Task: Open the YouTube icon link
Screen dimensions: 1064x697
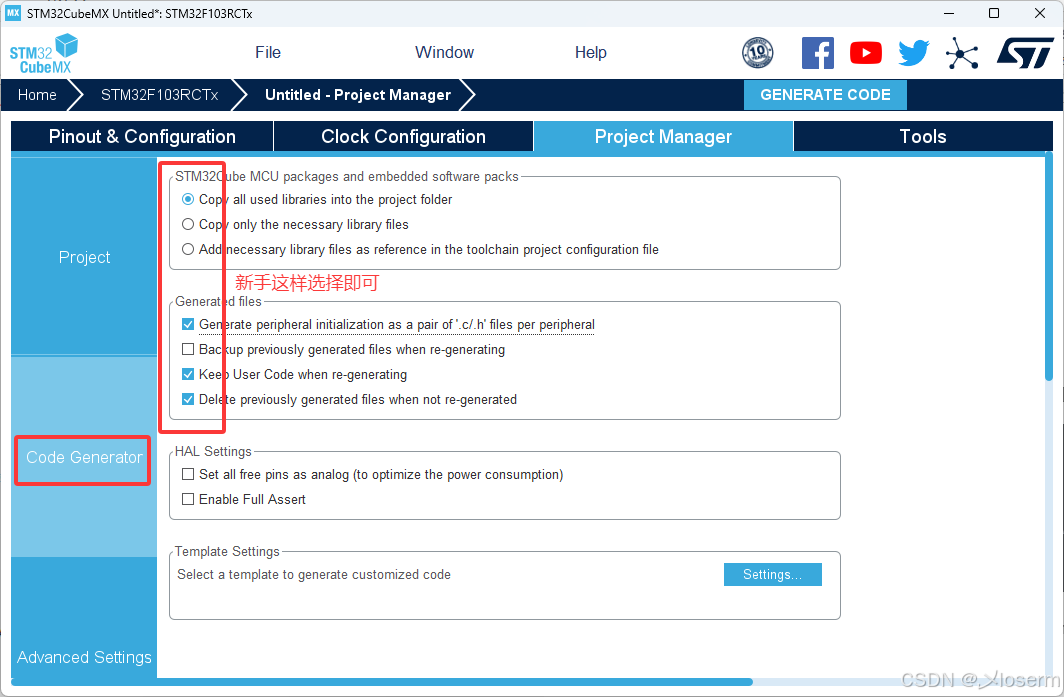Action: pyautogui.click(x=866, y=53)
